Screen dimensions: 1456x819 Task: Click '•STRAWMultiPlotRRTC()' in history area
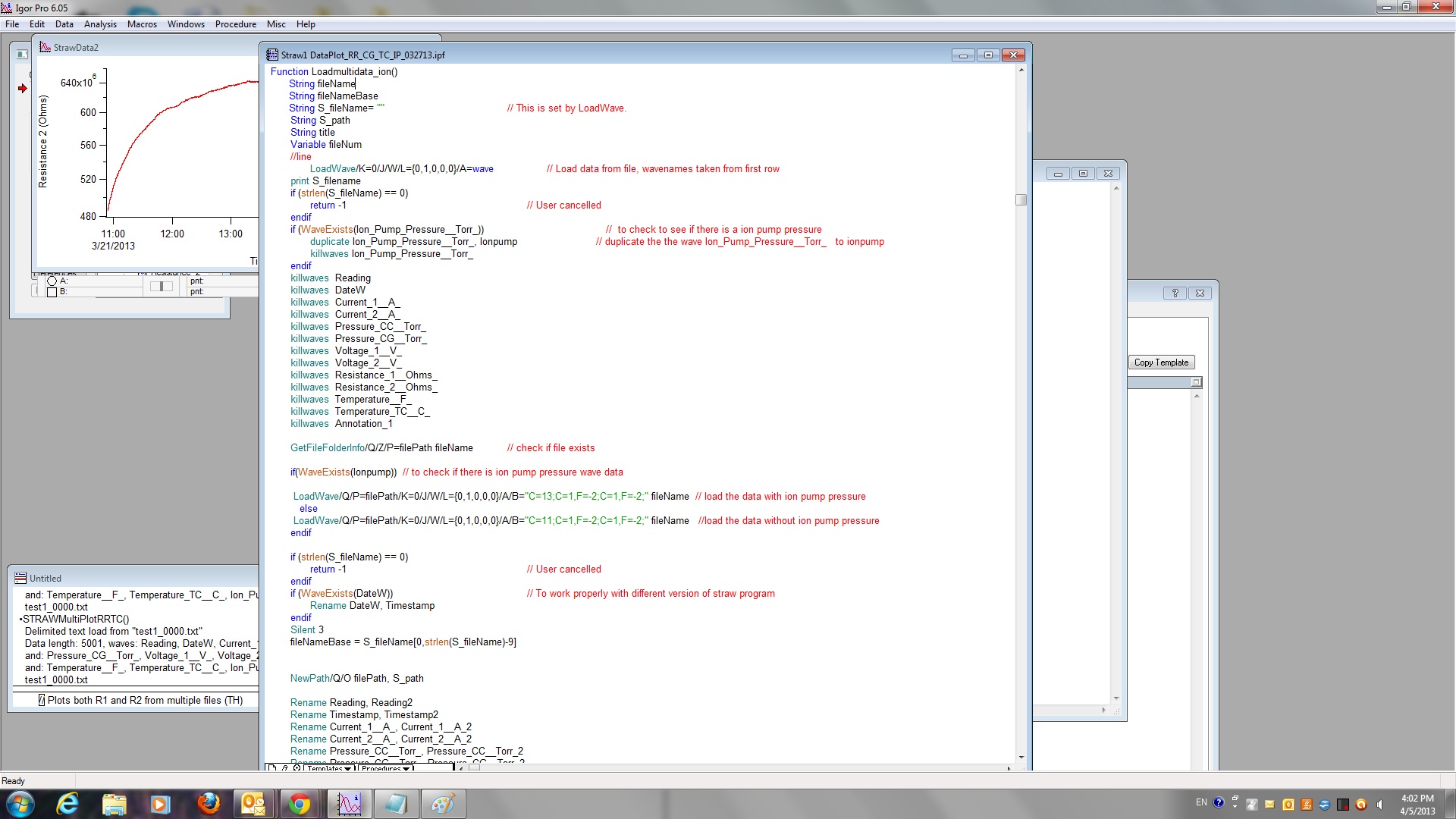(x=74, y=619)
